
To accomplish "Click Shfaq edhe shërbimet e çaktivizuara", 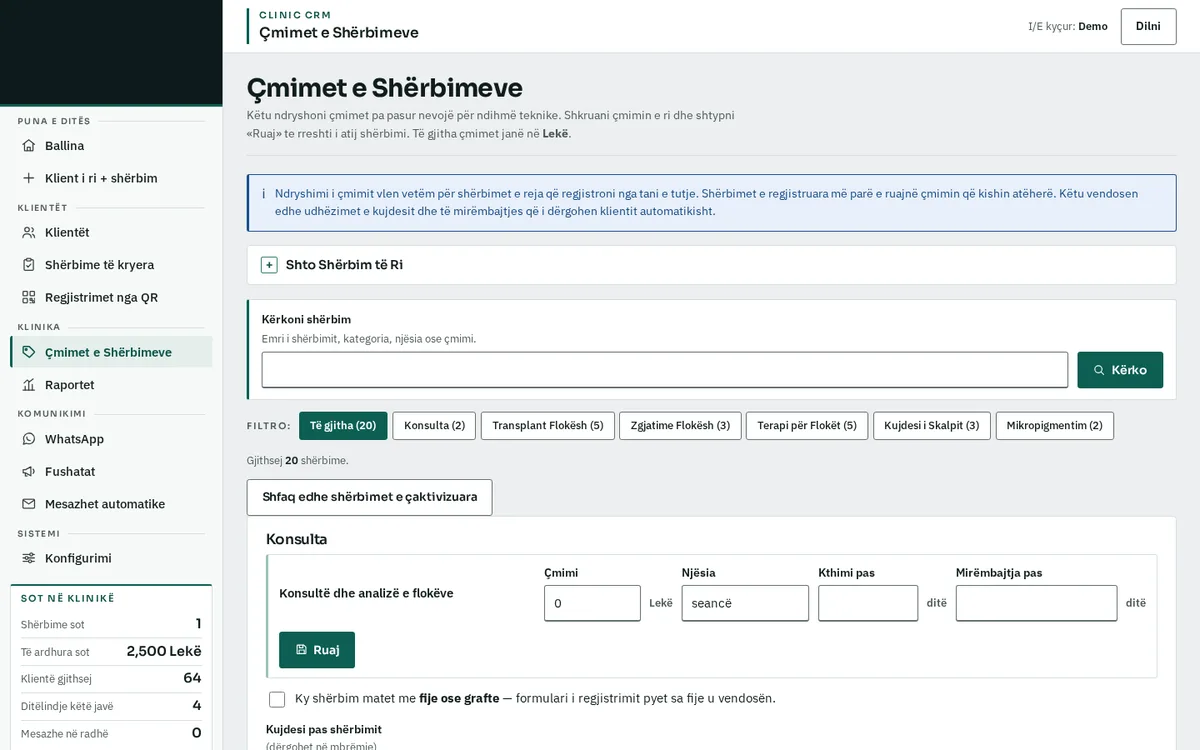I will 369,497.
